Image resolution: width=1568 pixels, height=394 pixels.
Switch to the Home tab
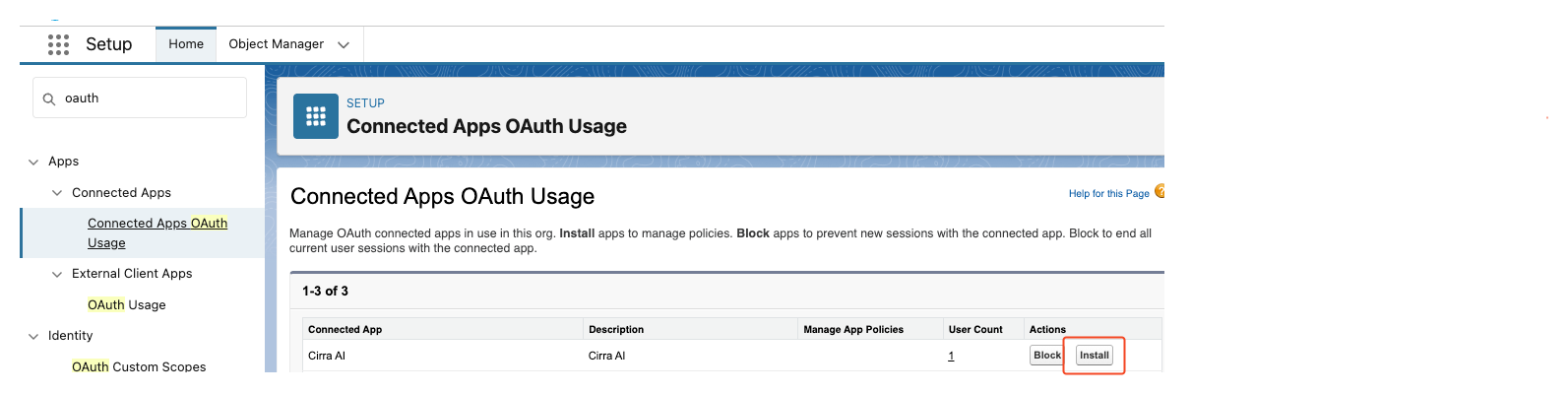click(186, 44)
